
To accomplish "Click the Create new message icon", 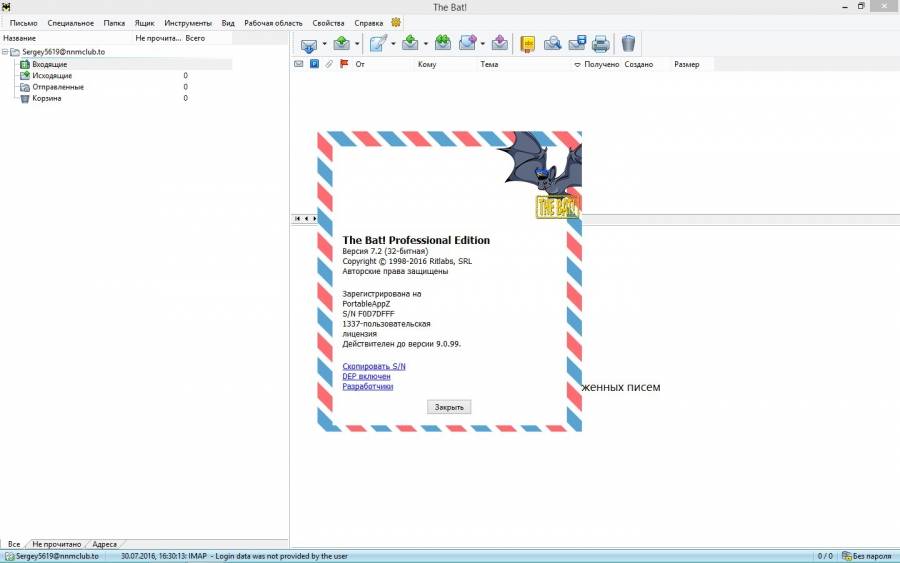I will 378,43.
